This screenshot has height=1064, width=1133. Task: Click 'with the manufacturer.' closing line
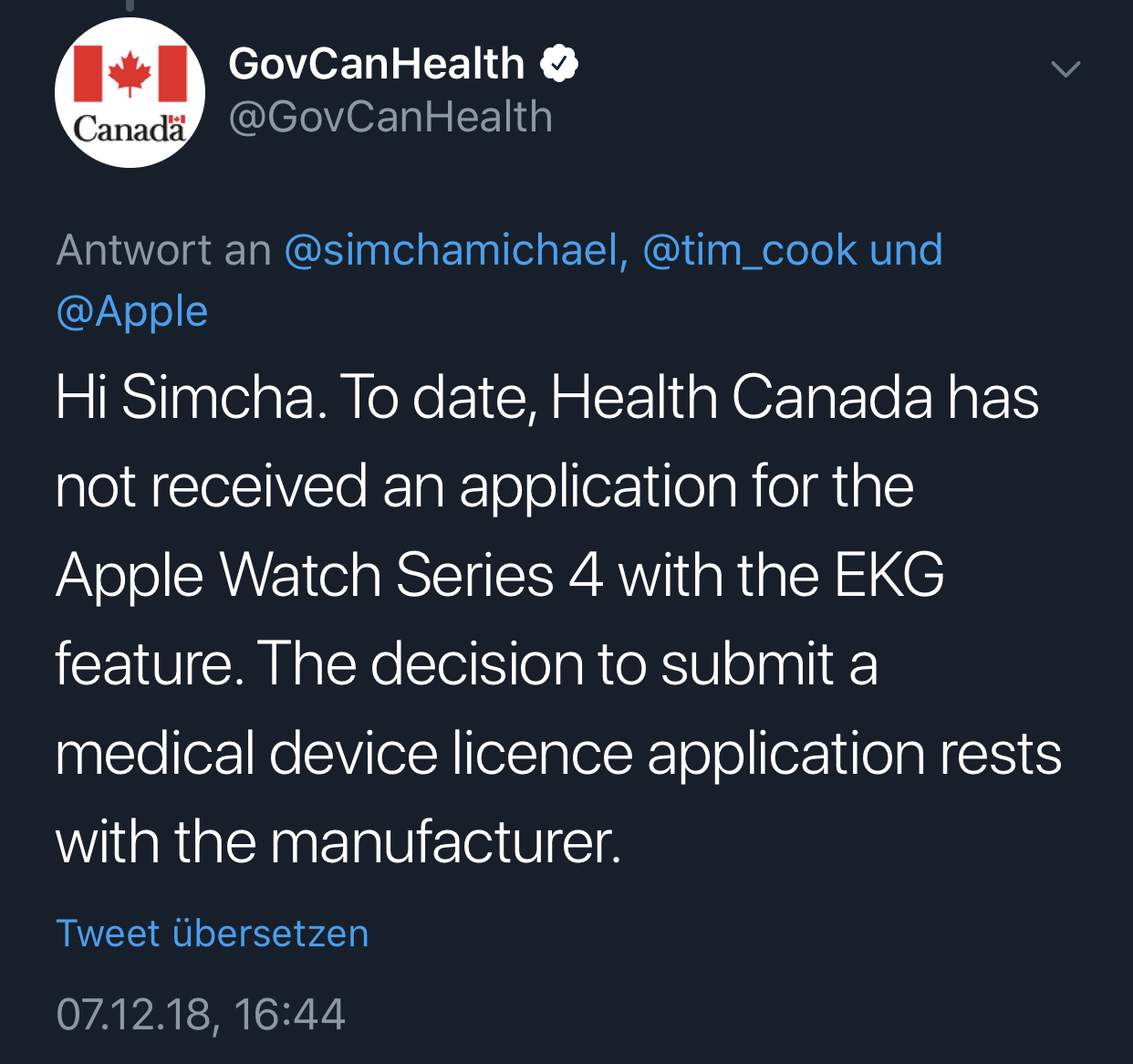coord(338,841)
